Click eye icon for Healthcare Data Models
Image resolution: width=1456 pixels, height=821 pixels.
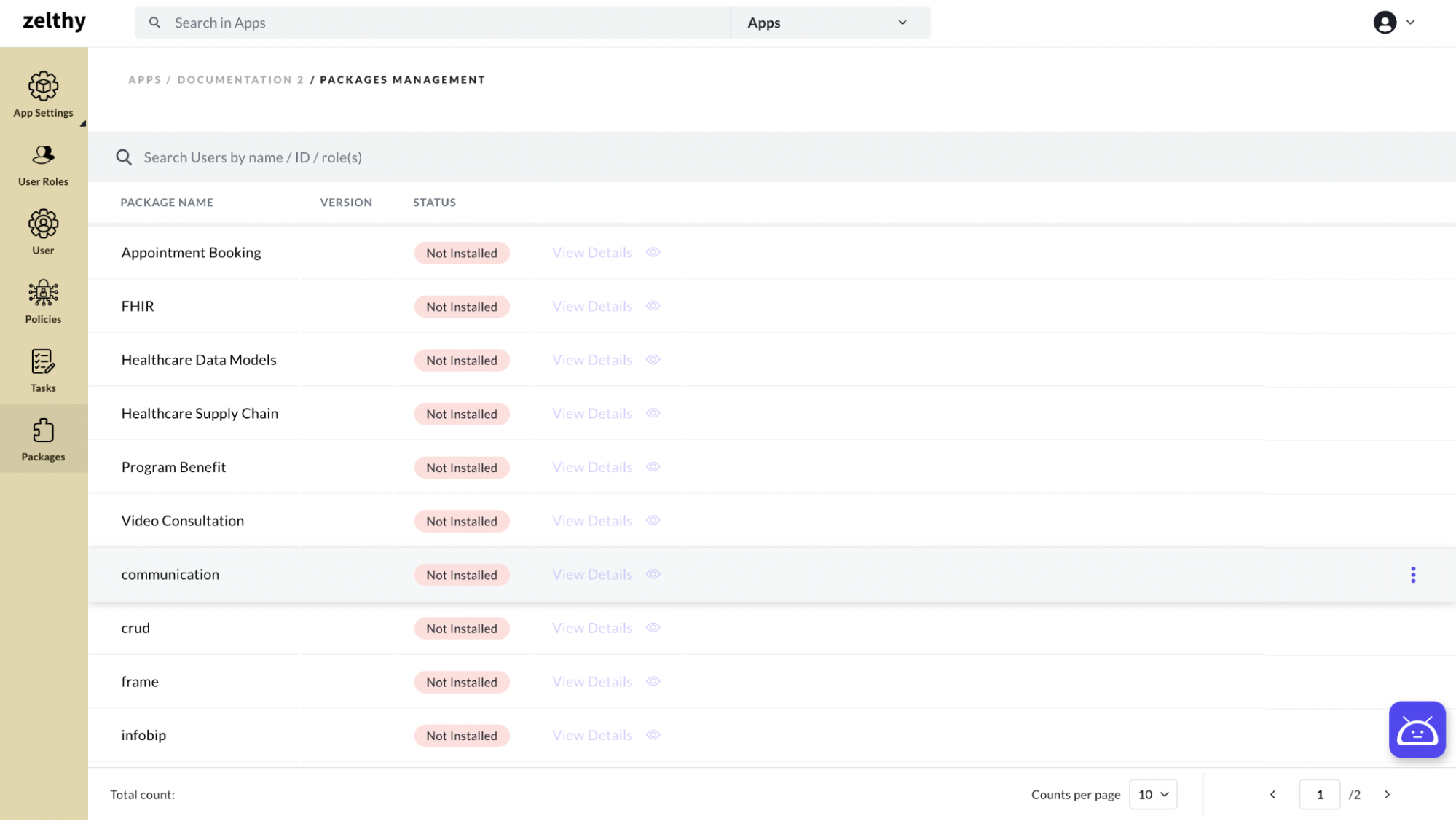click(653, 359)
